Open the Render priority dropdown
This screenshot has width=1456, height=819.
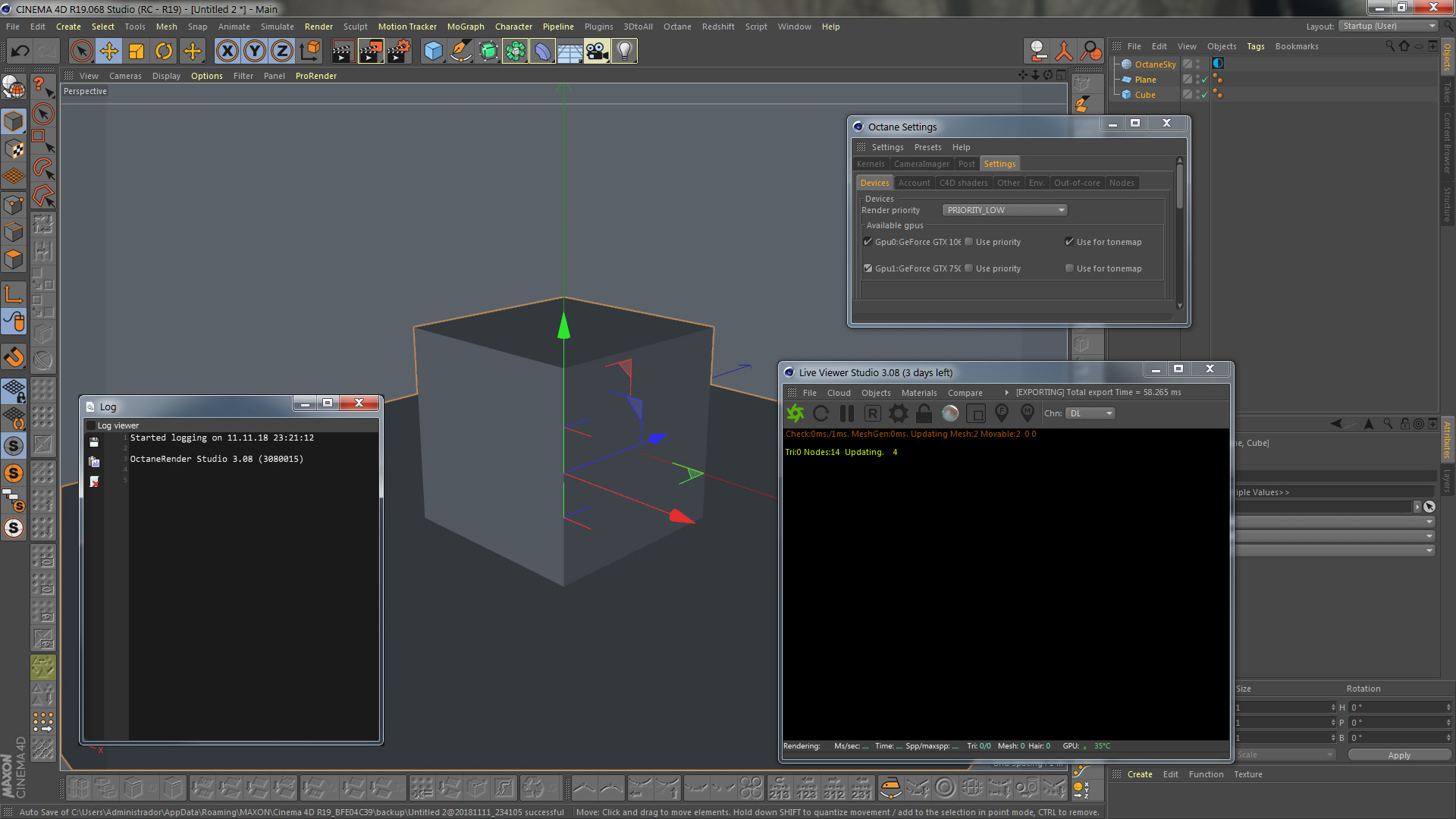[x=1005, y=210]
